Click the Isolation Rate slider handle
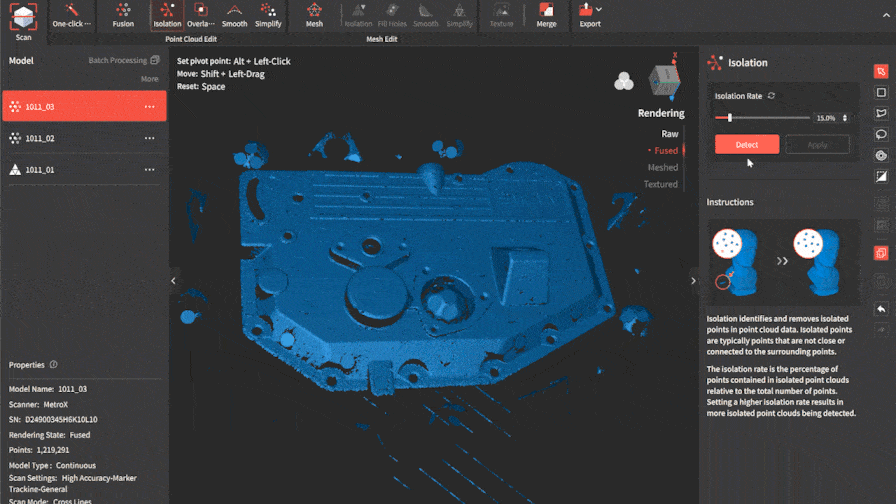Screen dimensions: 896x504 [730, 118]
